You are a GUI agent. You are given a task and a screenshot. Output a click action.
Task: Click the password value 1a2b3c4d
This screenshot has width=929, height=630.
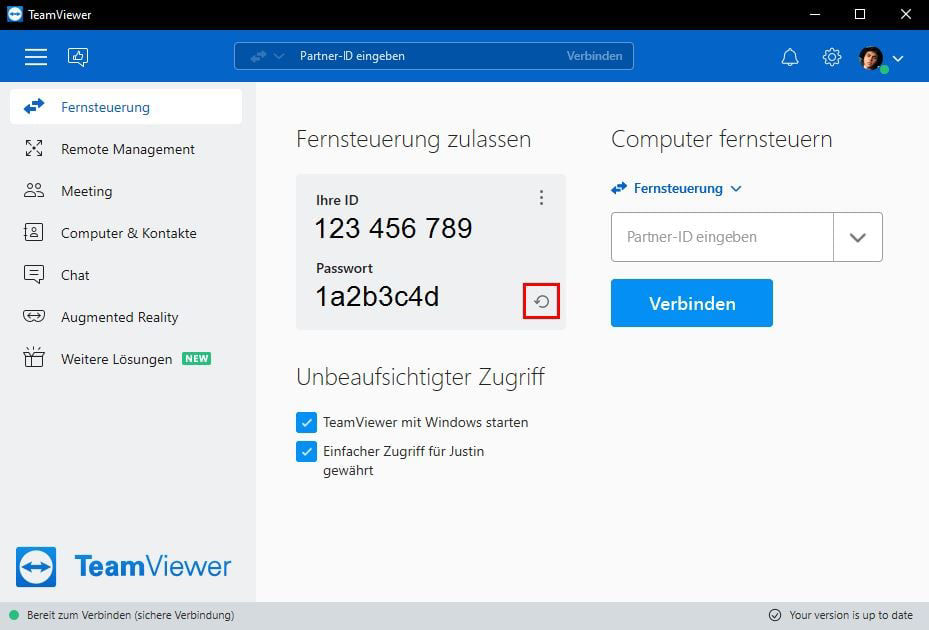point(377,296)
